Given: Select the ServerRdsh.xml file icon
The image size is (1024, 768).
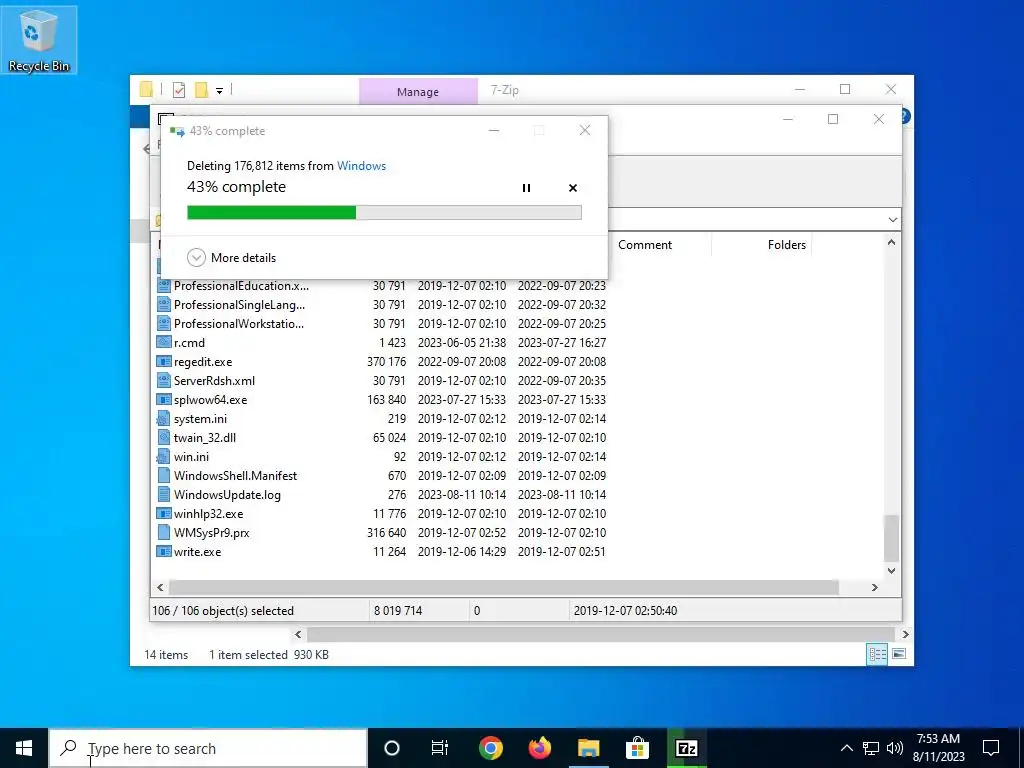Looking at the screenshot, I should (163, 381).
